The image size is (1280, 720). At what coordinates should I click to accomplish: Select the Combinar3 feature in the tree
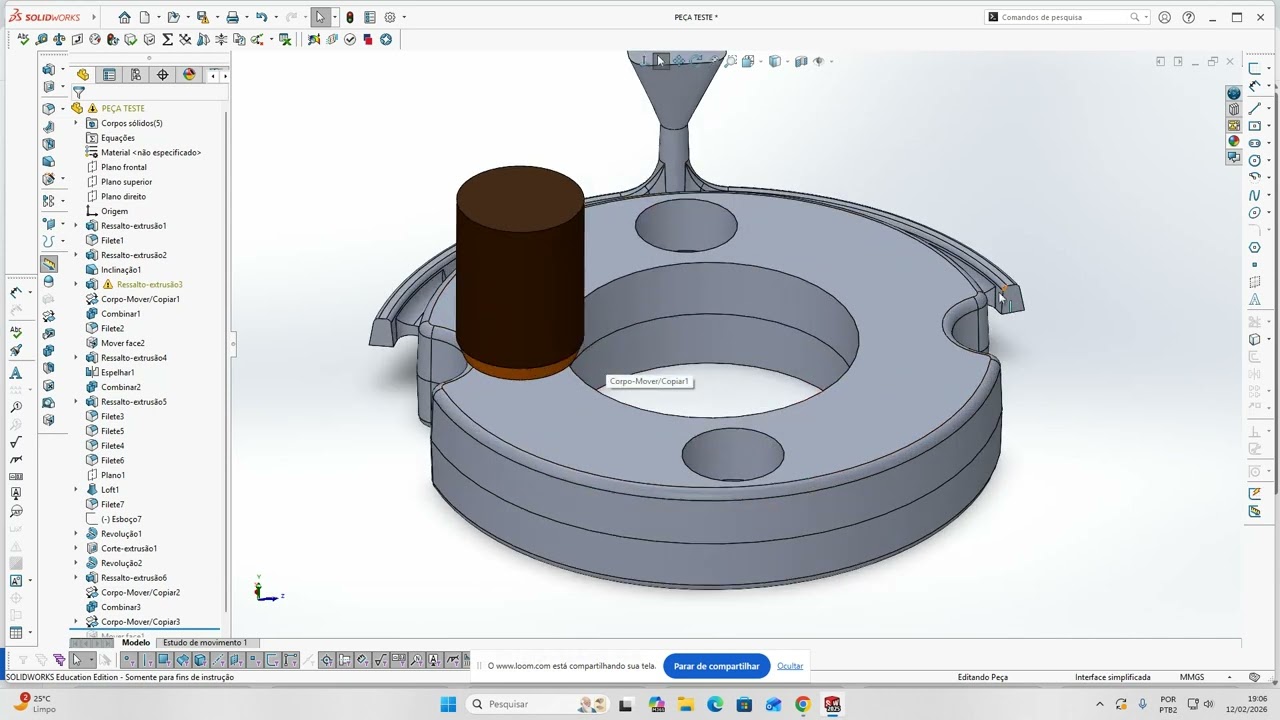coord(121,607)
